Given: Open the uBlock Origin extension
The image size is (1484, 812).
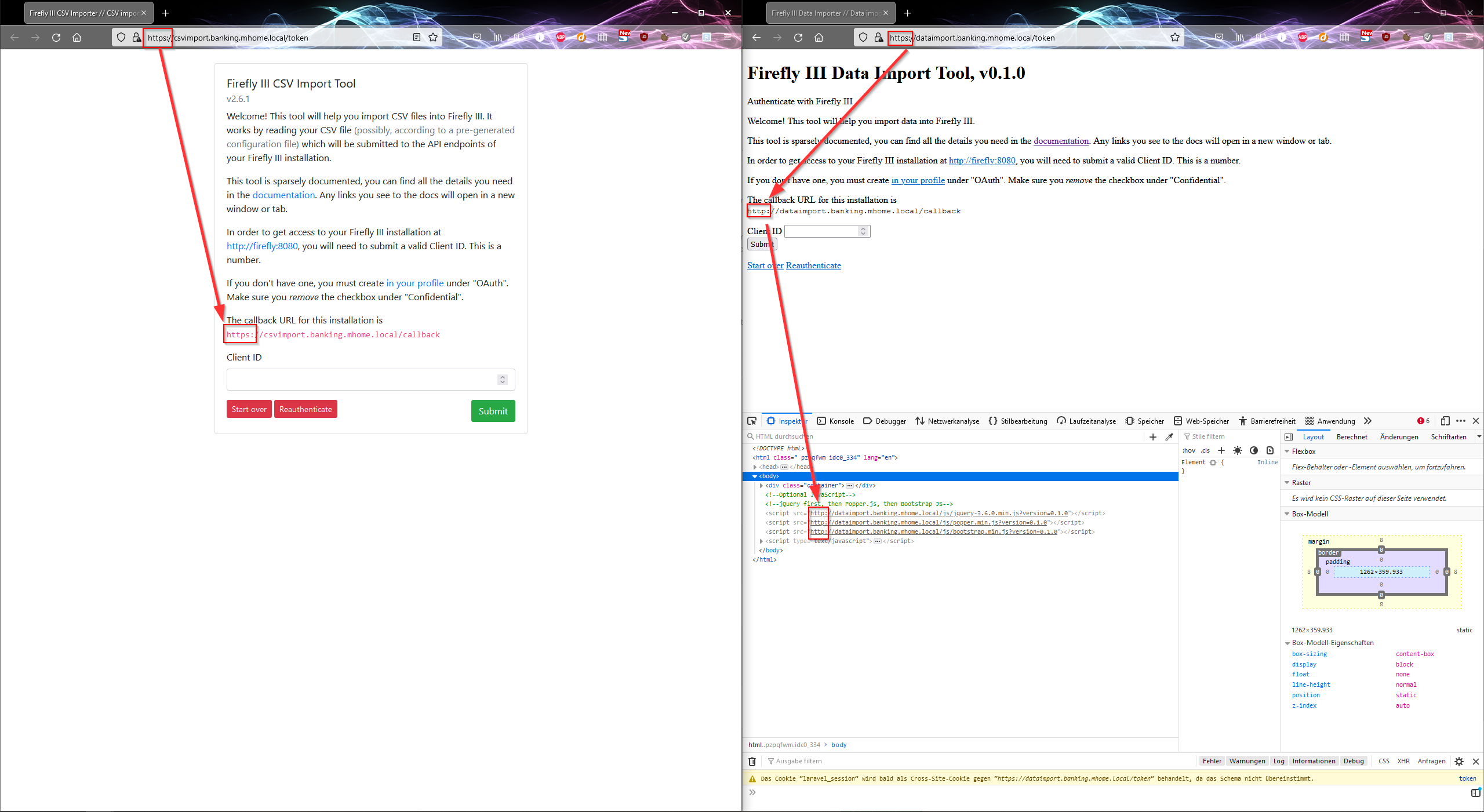Looking at the screenshot, I should (x=643, y=37).
